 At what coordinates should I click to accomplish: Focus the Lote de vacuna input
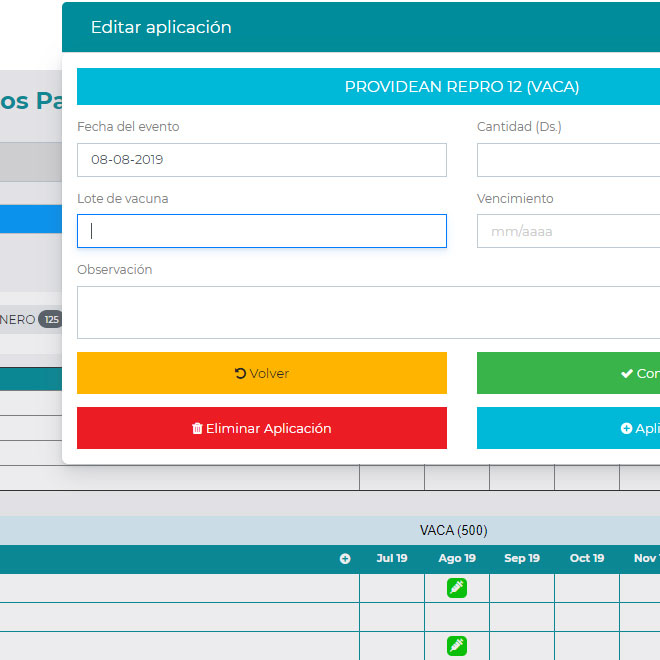[262, 231]
